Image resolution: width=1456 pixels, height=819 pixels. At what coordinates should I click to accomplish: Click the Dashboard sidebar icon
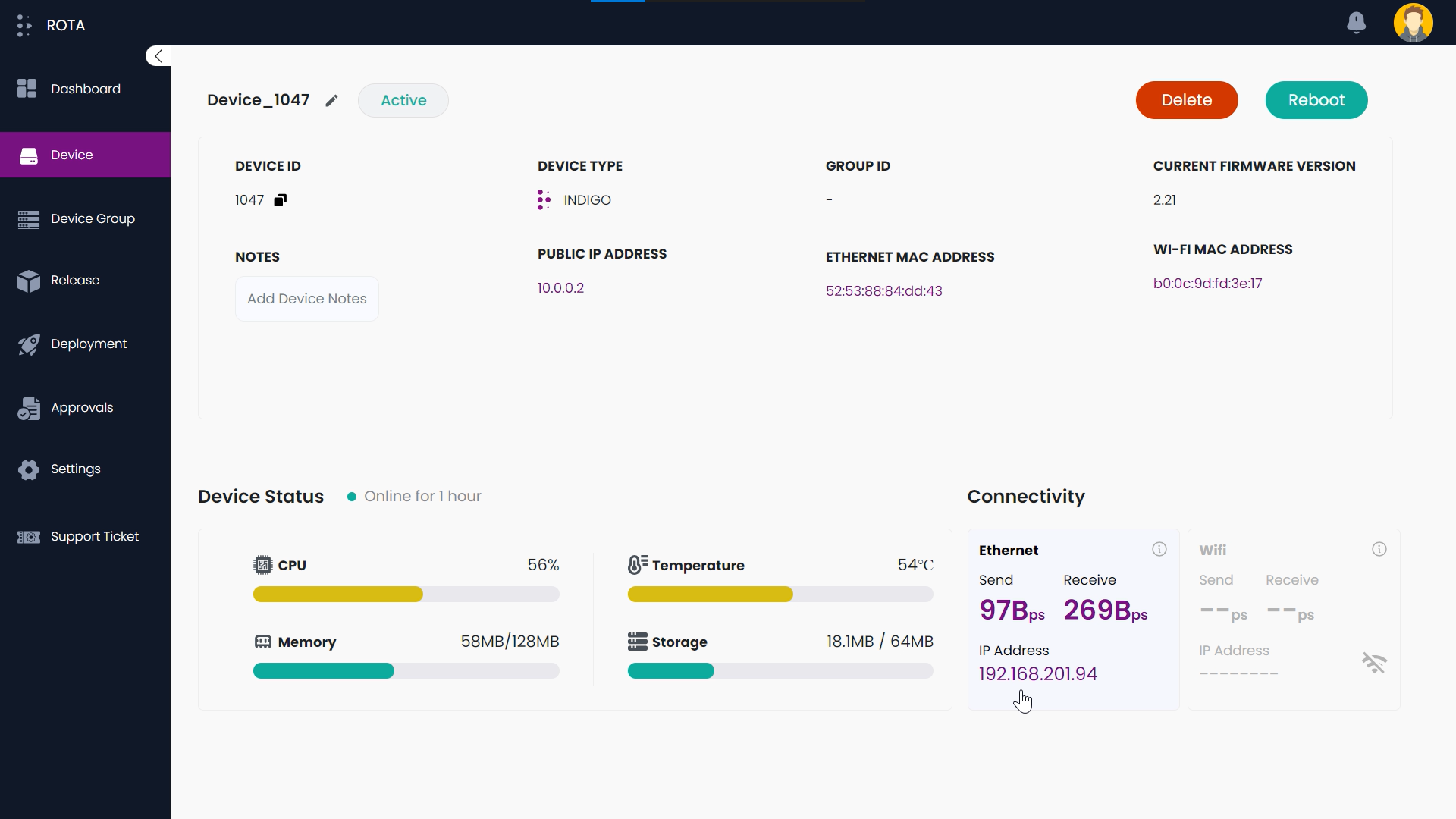tap(27, 88)
